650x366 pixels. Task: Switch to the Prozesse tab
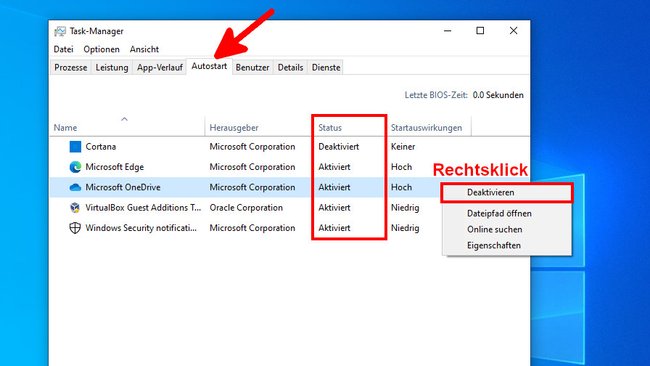[x=71, y=68]
